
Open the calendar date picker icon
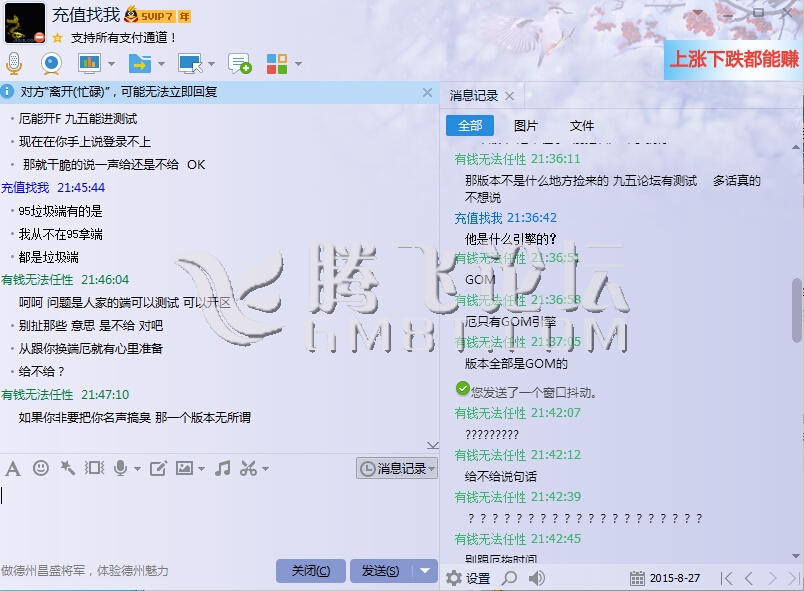[637, 578]
